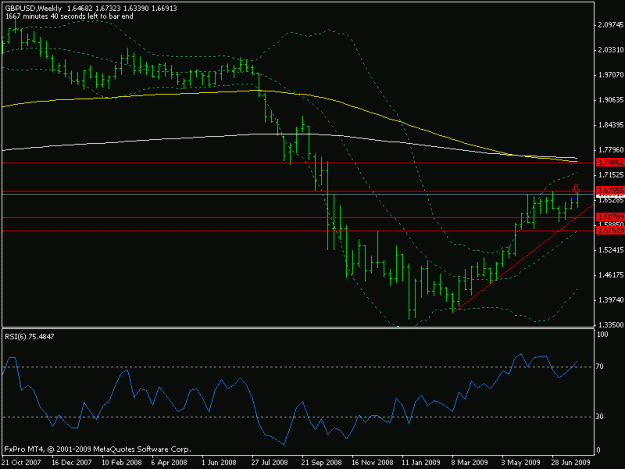625x469 pixels.
Task: Click the RSI scale value 30
Action: [x=600, y=417]
